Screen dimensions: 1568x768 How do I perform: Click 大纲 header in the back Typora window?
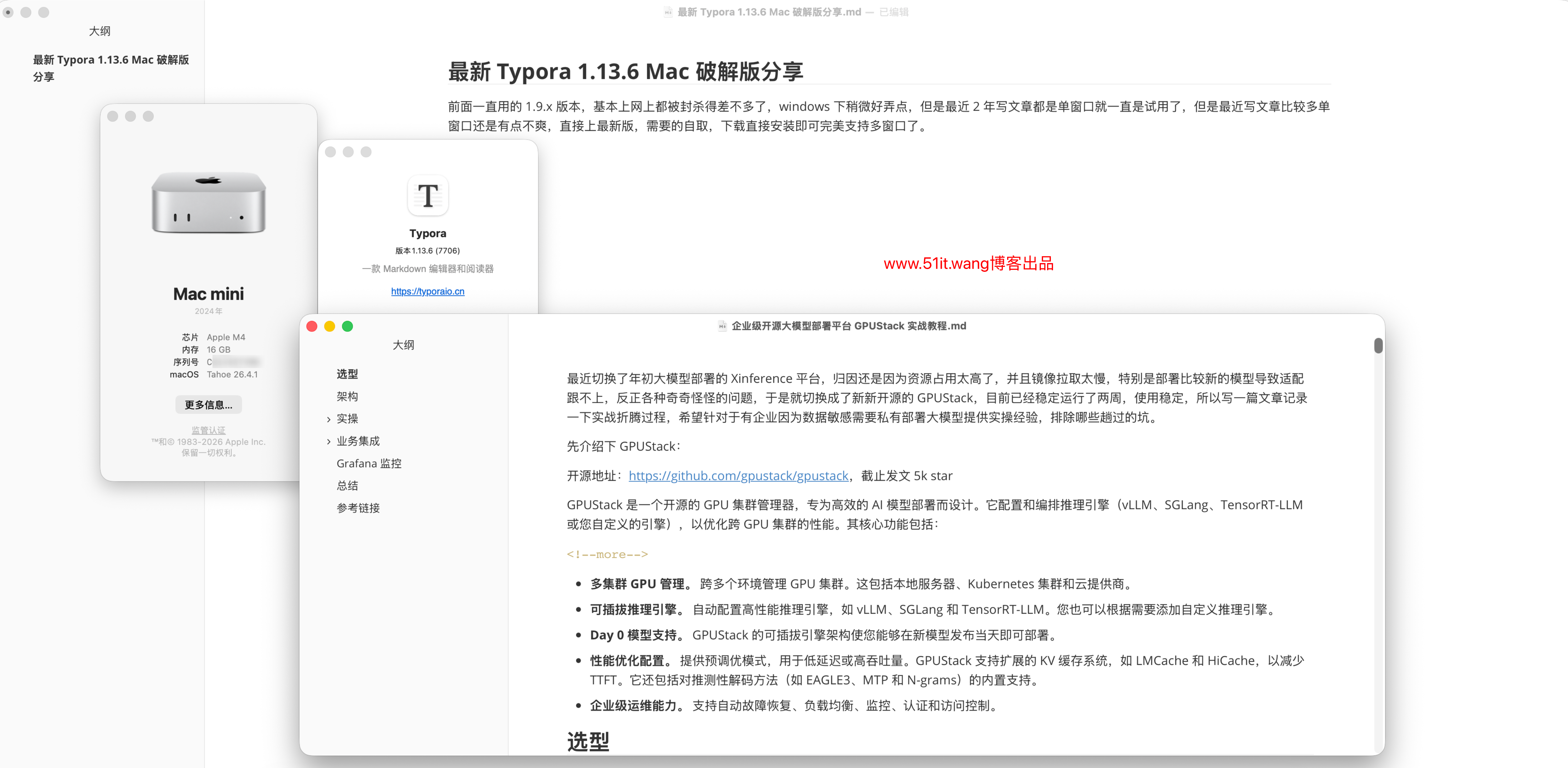coord(99,31)
